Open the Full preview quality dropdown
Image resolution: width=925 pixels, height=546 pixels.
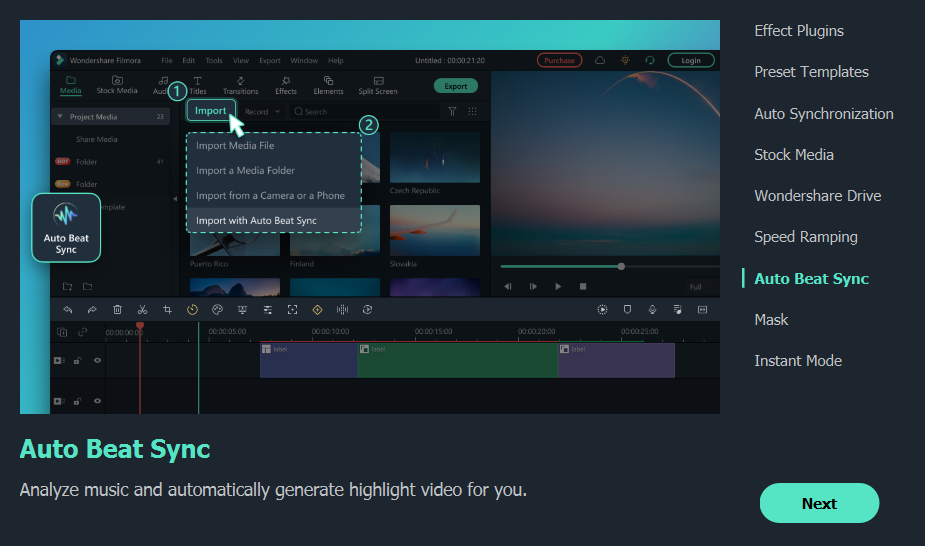pyautogui.click(x=696, y=287)
